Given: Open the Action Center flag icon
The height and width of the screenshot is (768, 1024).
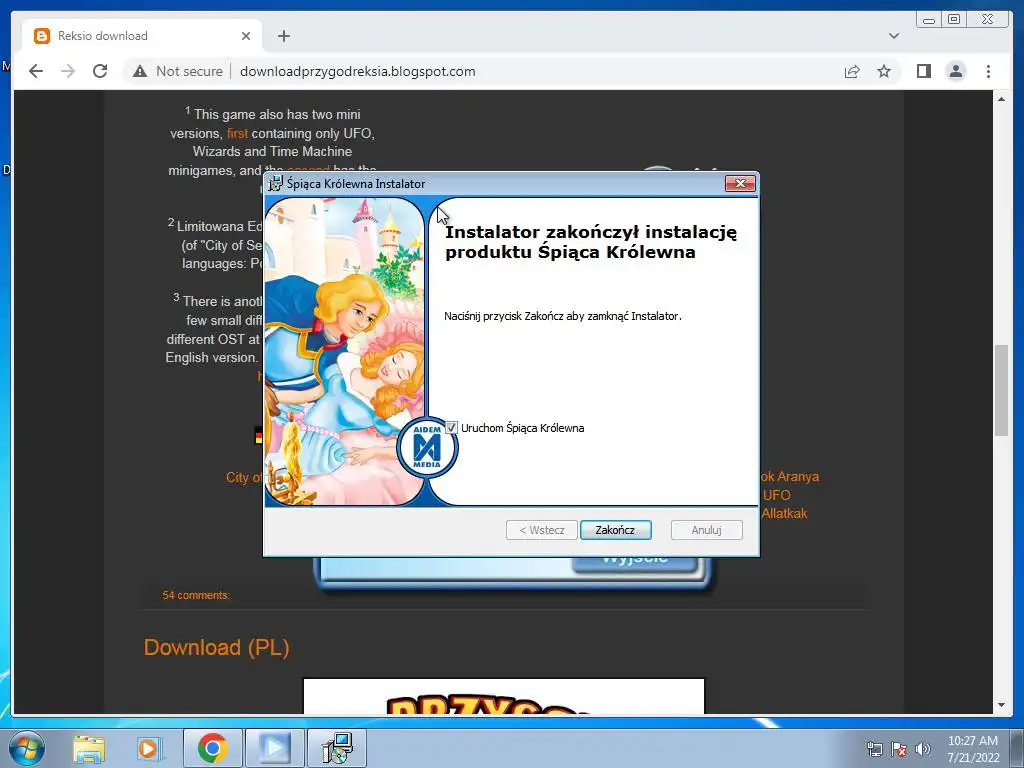Looking at the screenshot, I should tap(899, 749).
